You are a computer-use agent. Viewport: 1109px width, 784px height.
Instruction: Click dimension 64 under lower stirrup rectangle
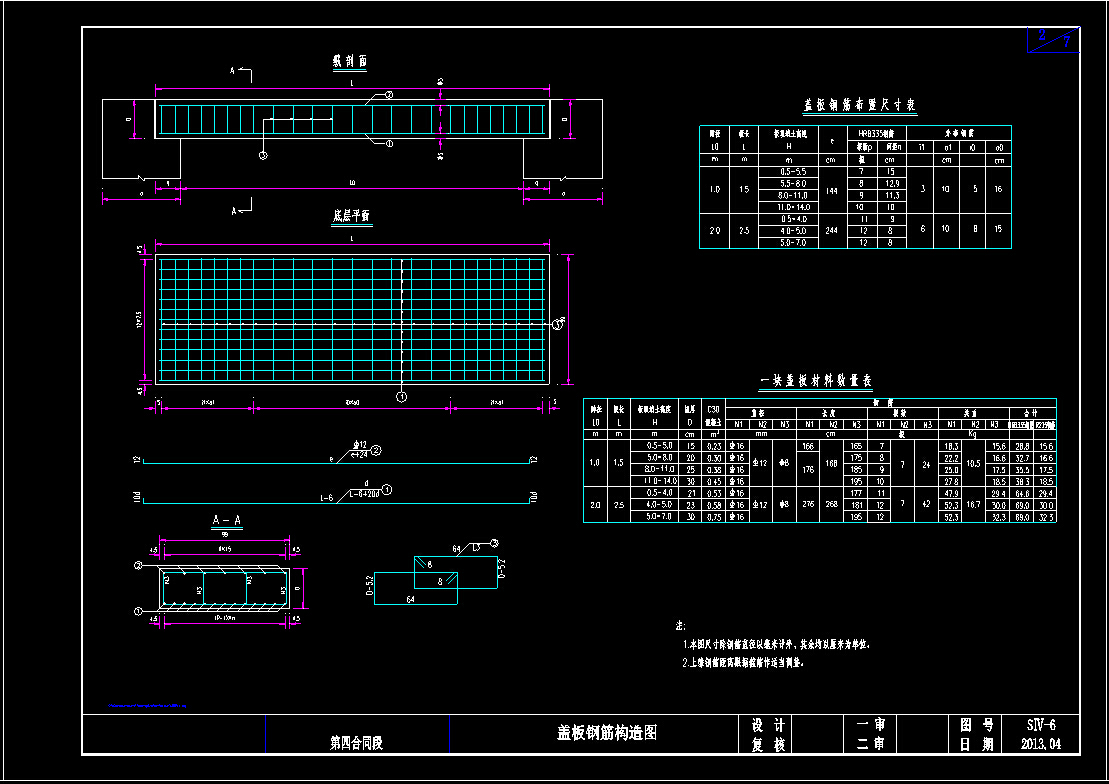[x=410, y=599]
